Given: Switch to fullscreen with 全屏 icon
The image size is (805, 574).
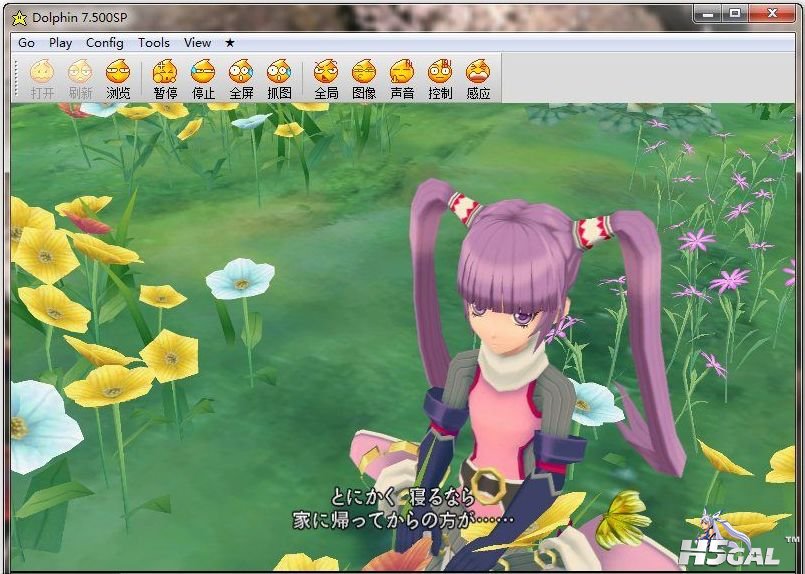Looking at the screenshot, I should (241, 79).
